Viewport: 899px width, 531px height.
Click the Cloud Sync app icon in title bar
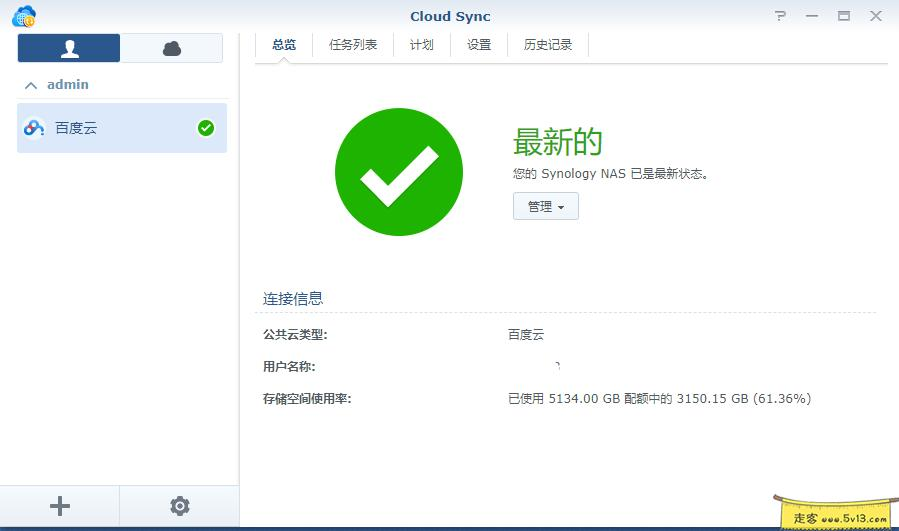24,16
